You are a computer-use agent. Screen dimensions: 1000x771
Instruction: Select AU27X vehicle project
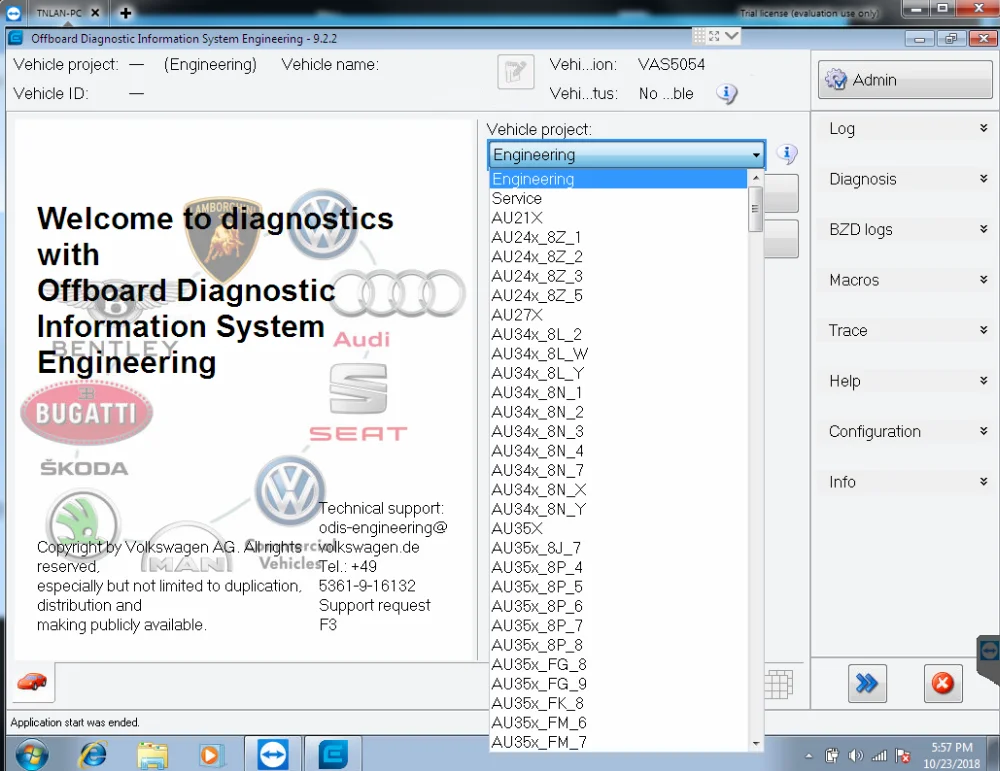coord(618,315)
